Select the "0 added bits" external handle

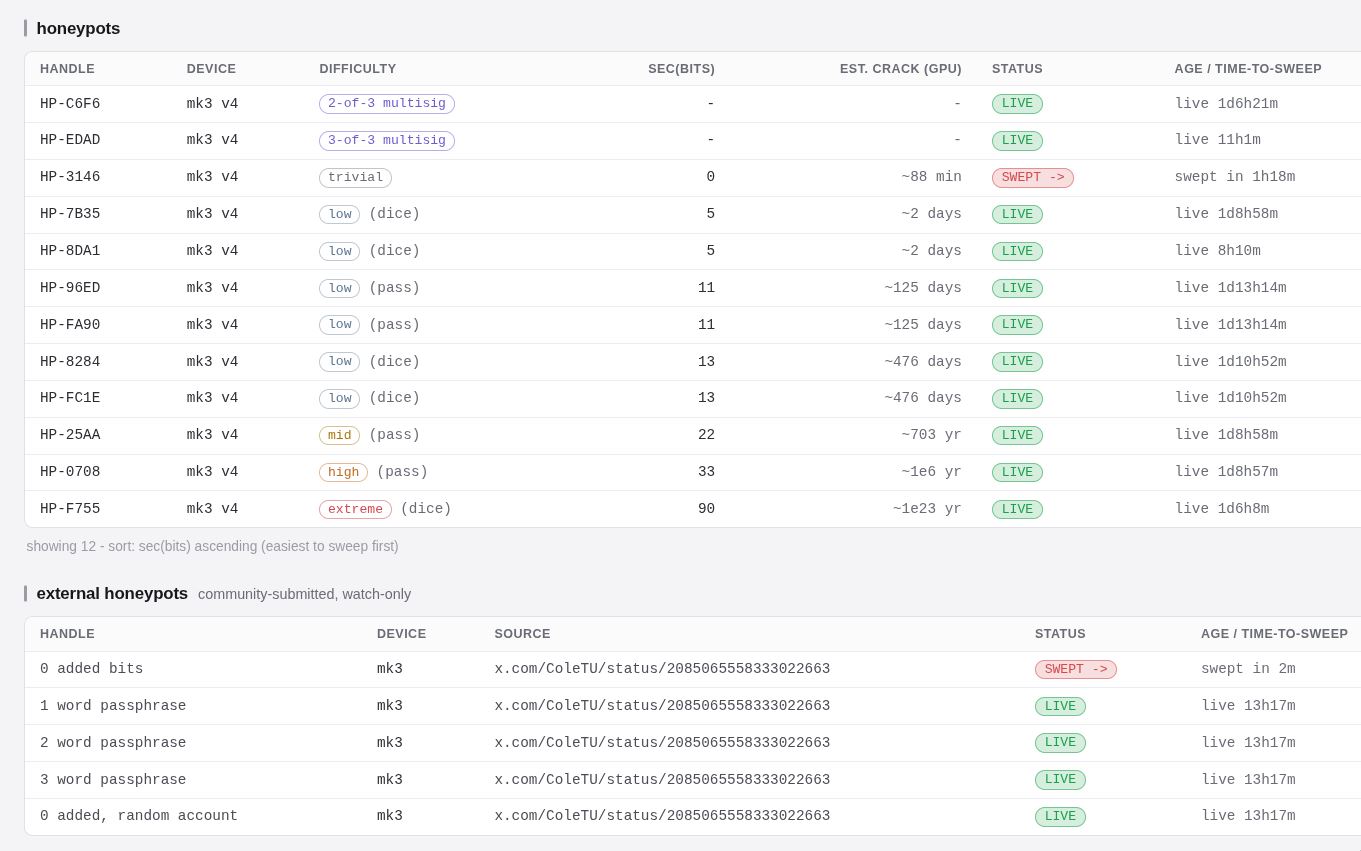point(92,669)
